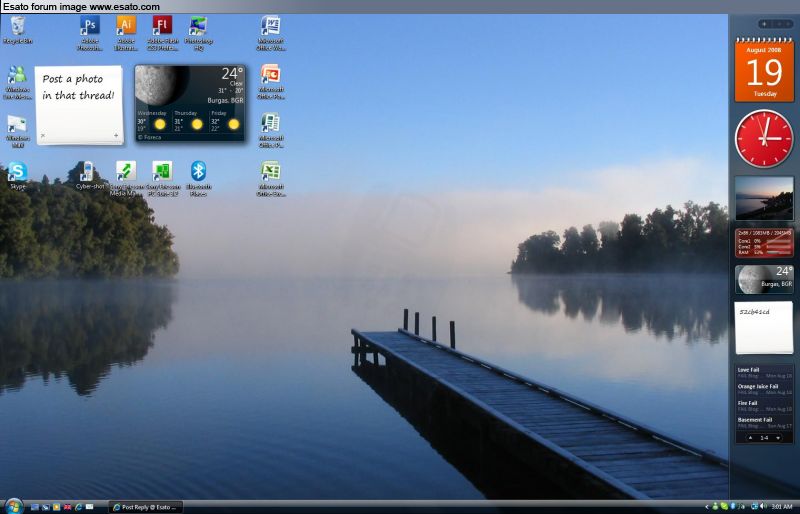Image resolution: width=800 pixels, height=514 pixels.
Task: Open the Post Reply @ Esato taskbar window
Action: tap(146, 507)
